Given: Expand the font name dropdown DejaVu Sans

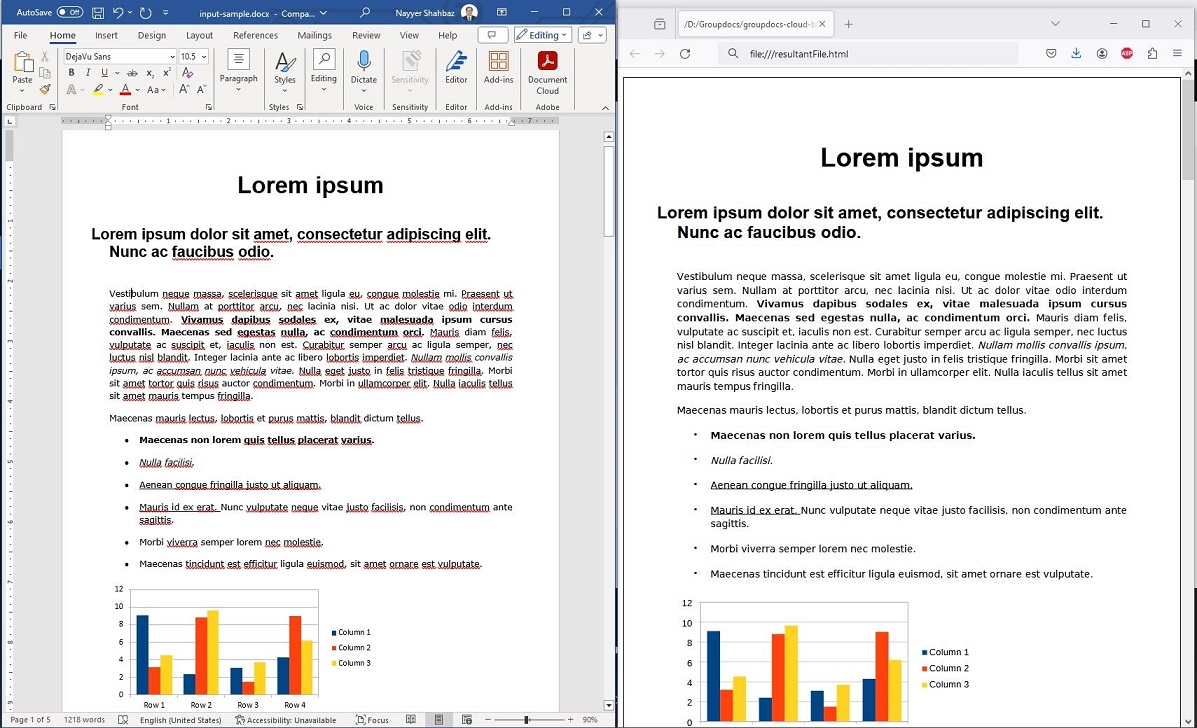Looking at the screenshot, I should coord(172,57).
